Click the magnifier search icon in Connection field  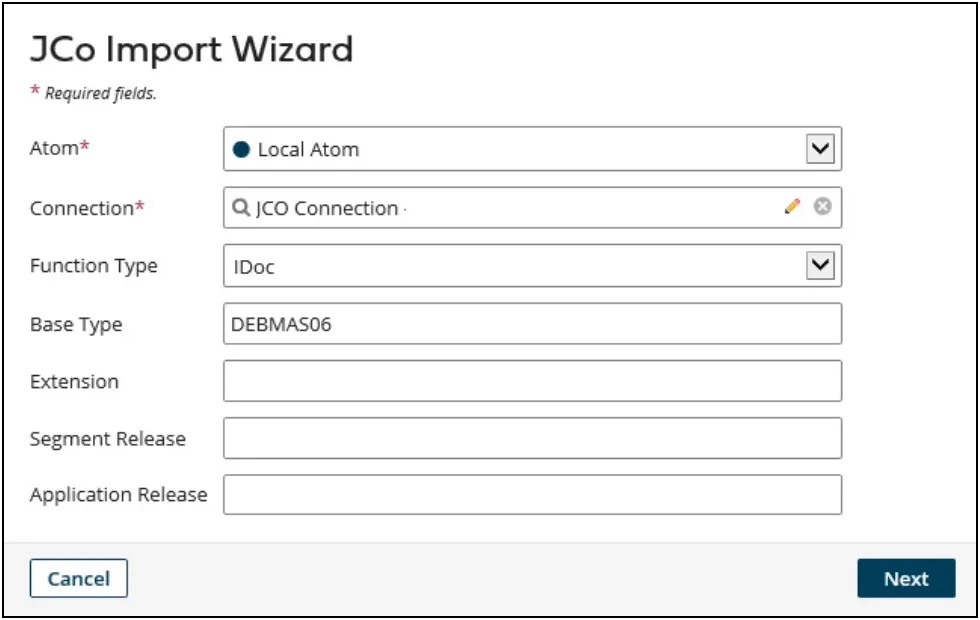tap(242, 207)
